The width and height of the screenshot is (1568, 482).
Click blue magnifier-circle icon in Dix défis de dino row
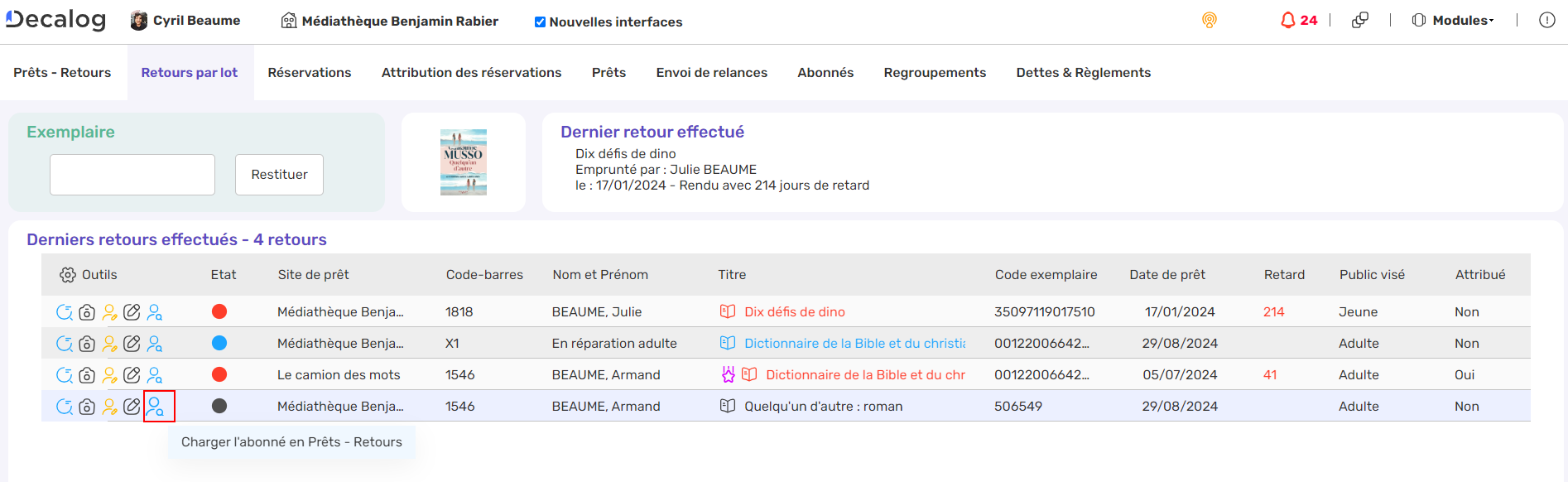(64, 312)
